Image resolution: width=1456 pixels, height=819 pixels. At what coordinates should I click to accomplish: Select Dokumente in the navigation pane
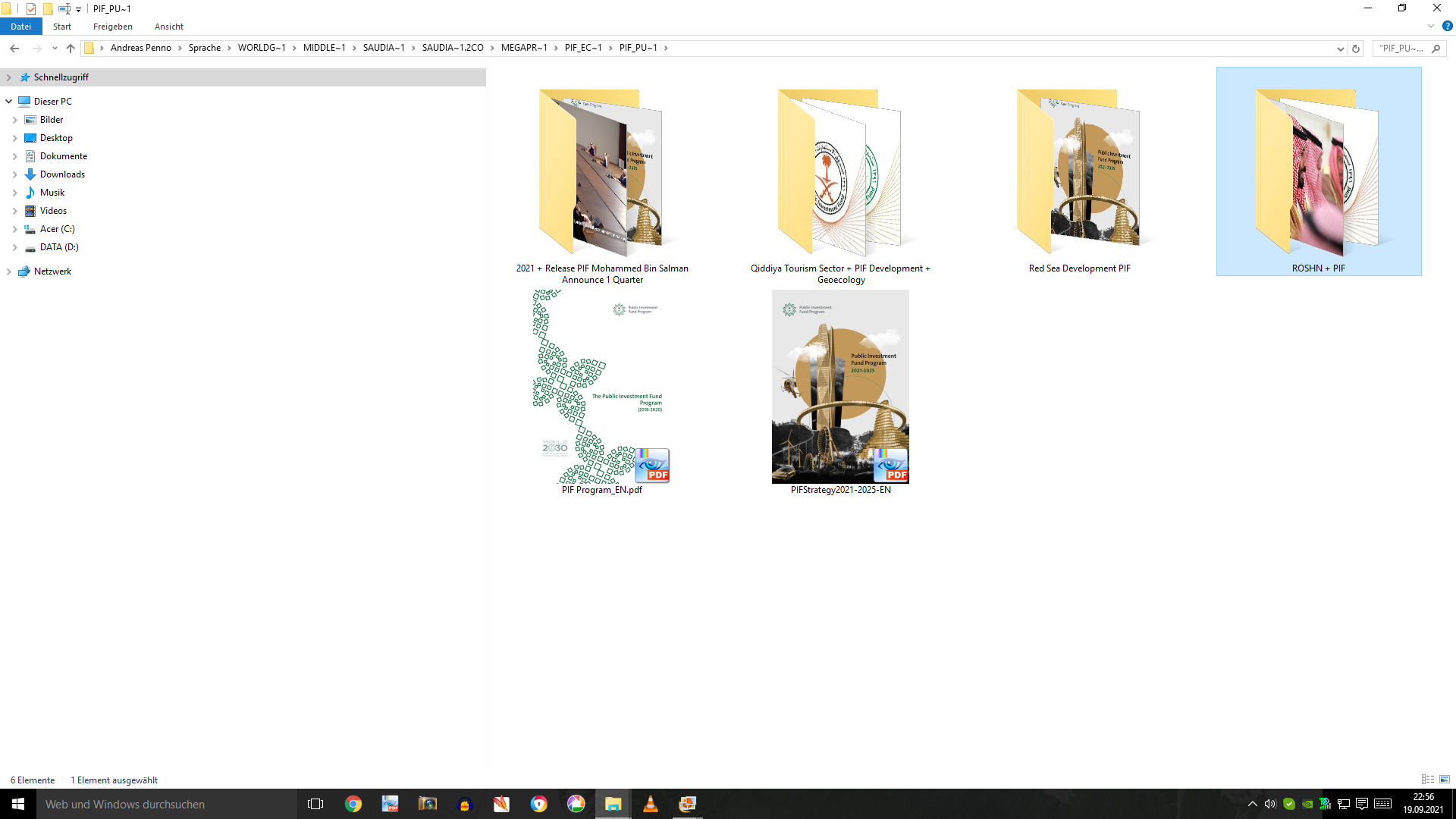[64, 156]
